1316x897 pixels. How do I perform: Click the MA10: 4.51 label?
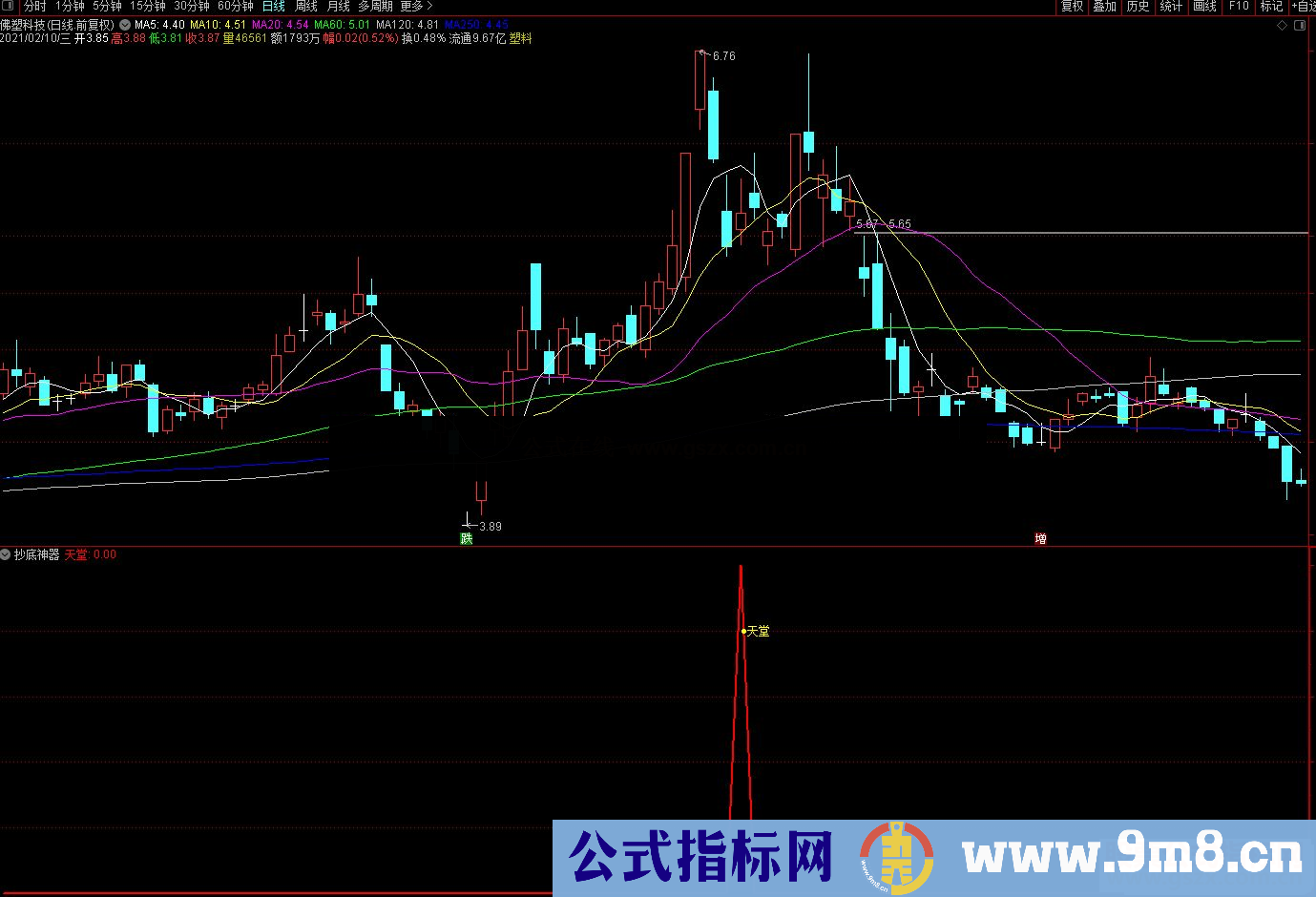click(219, 25)
